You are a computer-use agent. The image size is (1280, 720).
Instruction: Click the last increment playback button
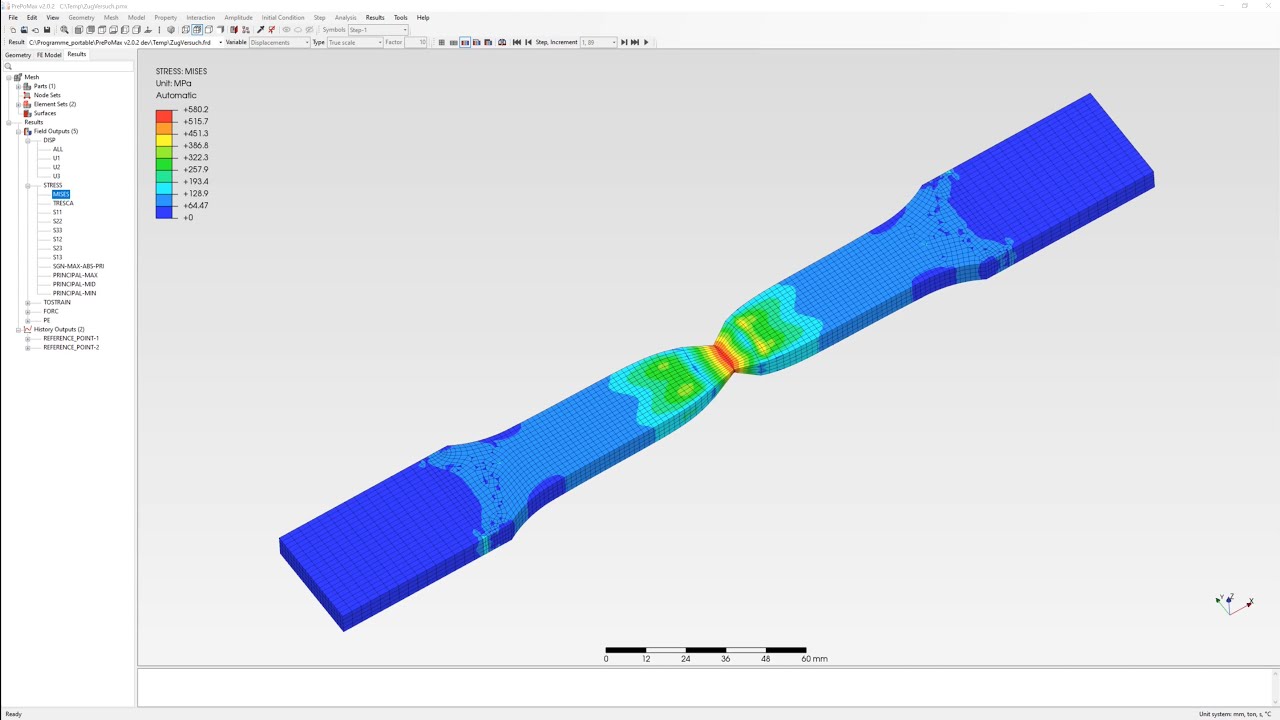pyautogui.click(x=635, y=42)
